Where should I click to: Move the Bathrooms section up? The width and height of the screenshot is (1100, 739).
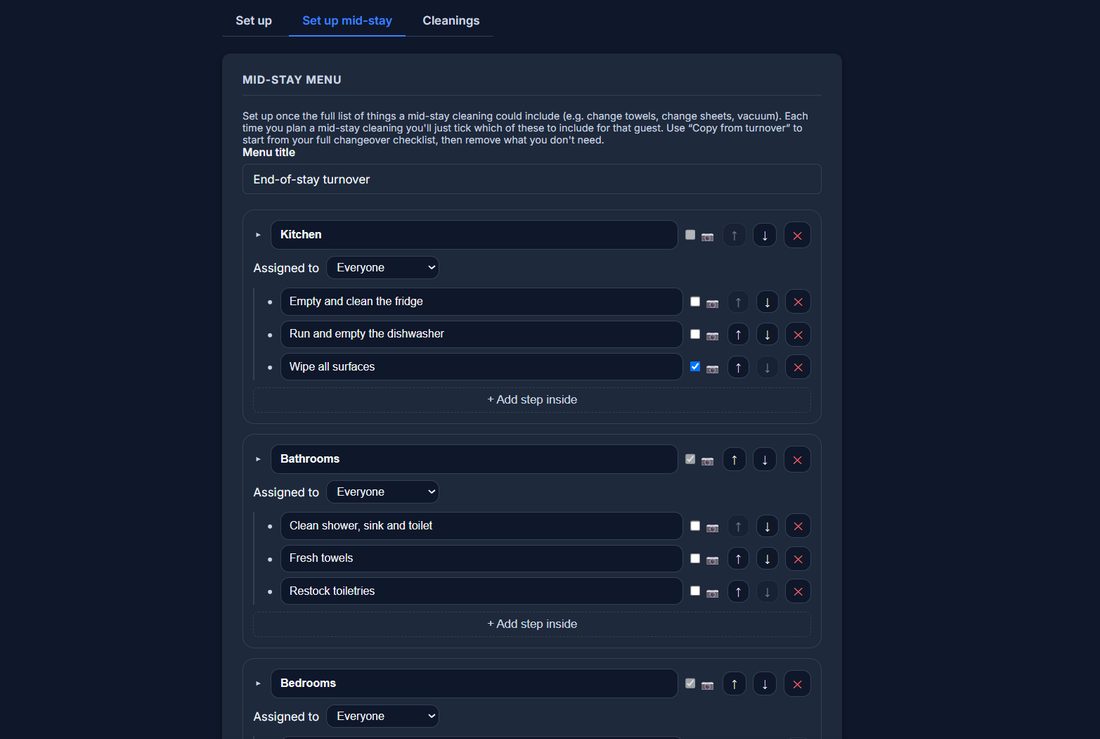pos(735,460)
